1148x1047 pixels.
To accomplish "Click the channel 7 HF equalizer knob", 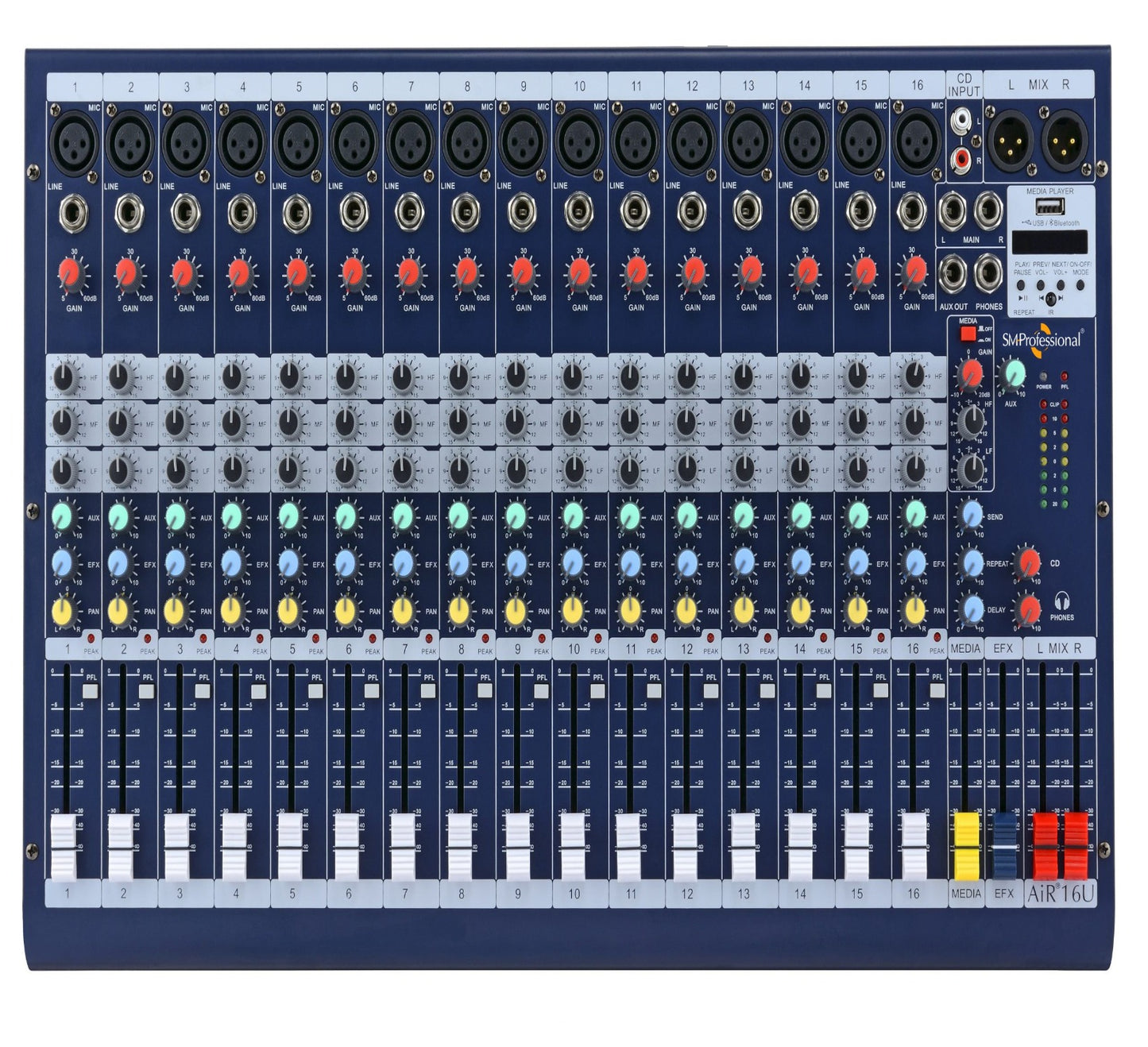I will coord(401,377).
